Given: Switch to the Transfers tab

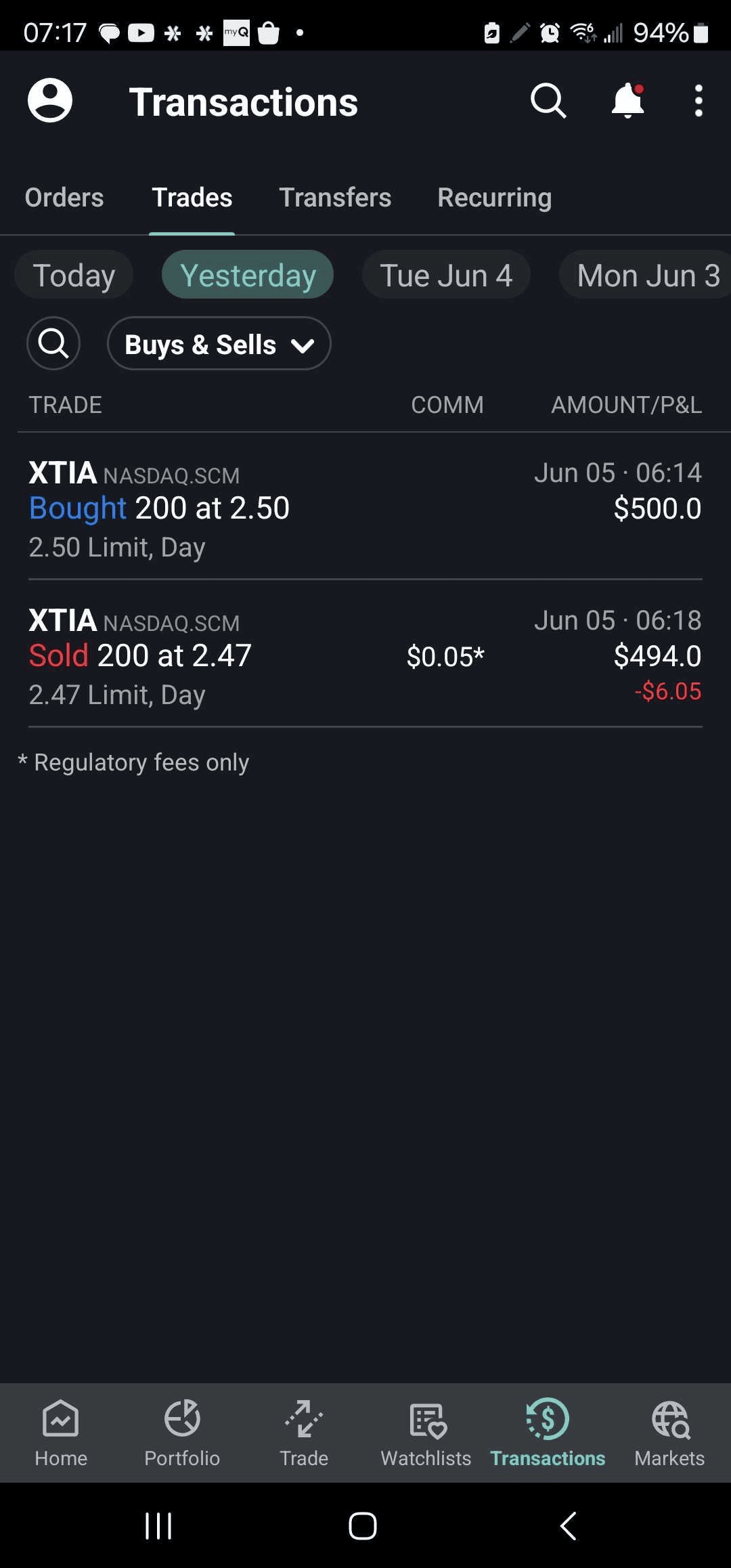Looking at the screenshot, I should (335, 198).
